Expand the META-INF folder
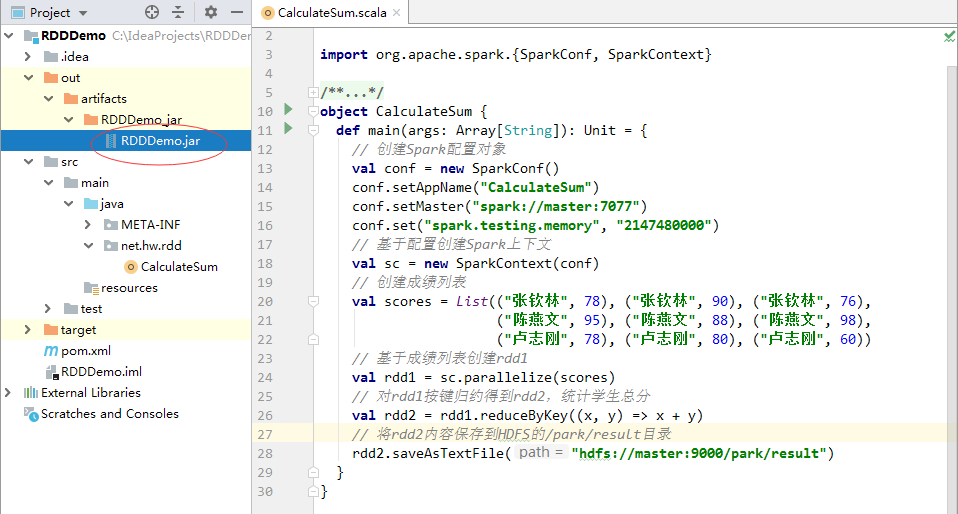 [88, 224]
